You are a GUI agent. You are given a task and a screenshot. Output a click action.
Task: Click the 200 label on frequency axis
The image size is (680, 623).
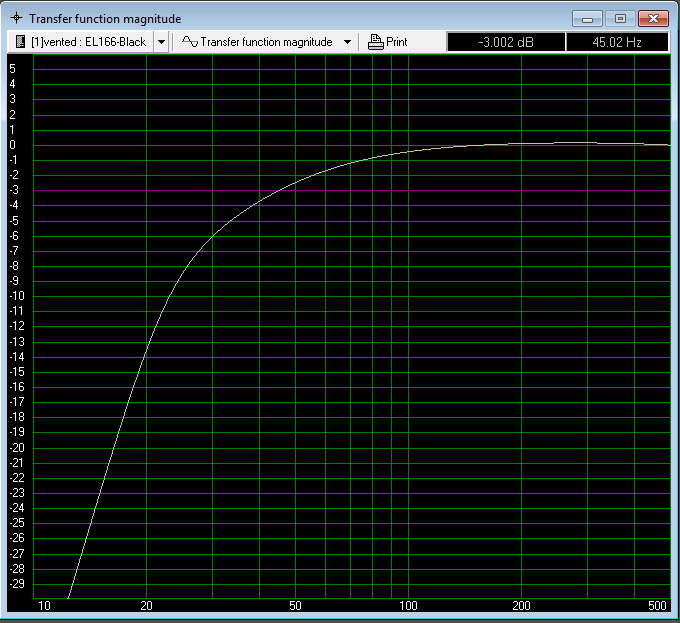521,606
